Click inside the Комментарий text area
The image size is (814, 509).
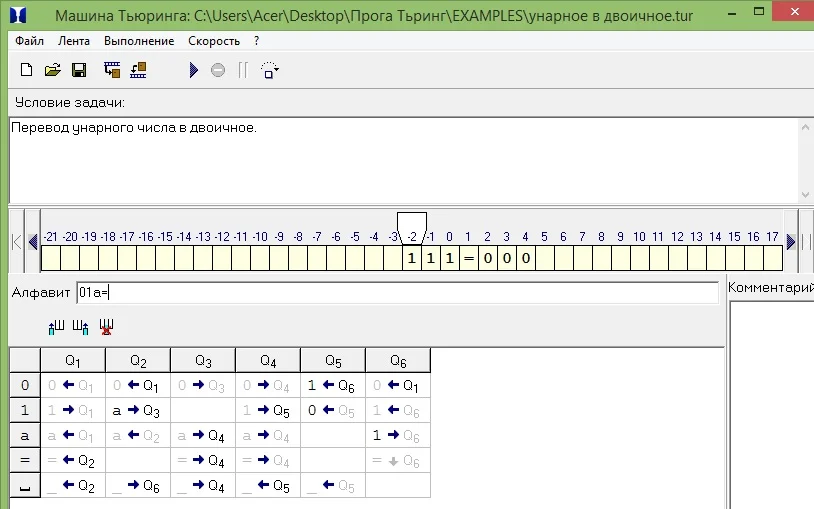click(x=772, y=405)
